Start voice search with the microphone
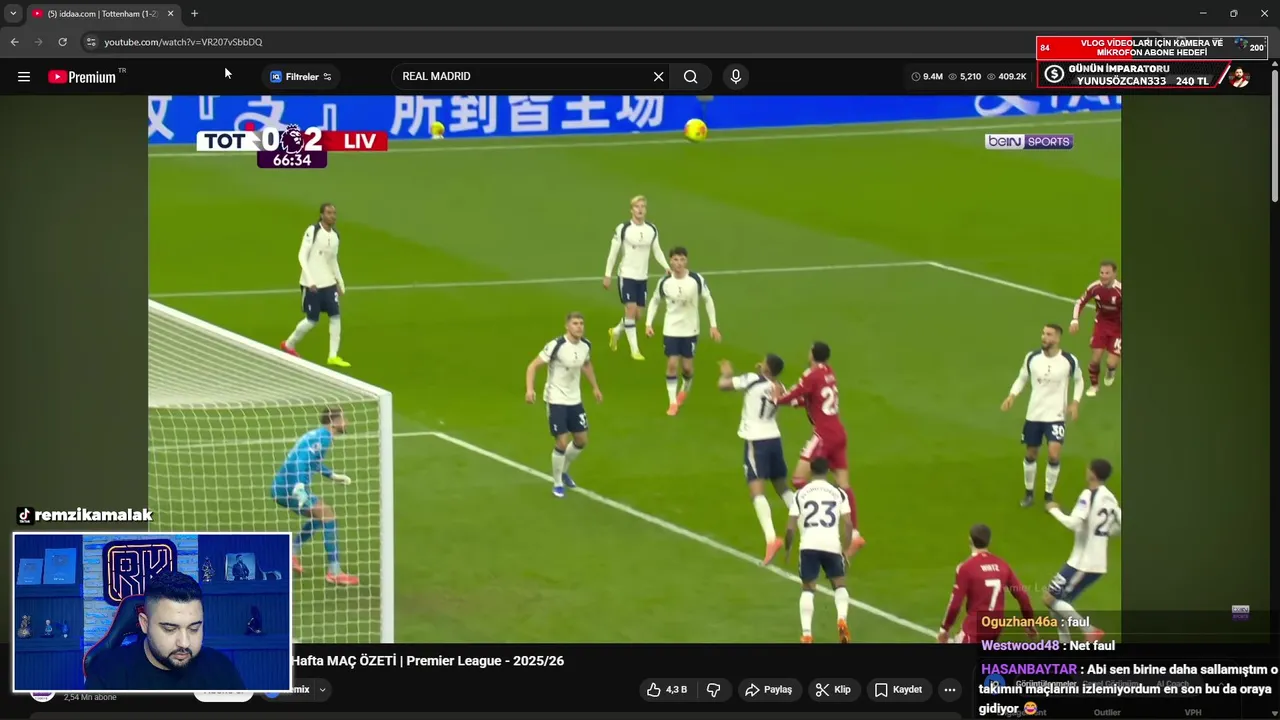This screenshot has width=1280, height=720. [736, 77]
